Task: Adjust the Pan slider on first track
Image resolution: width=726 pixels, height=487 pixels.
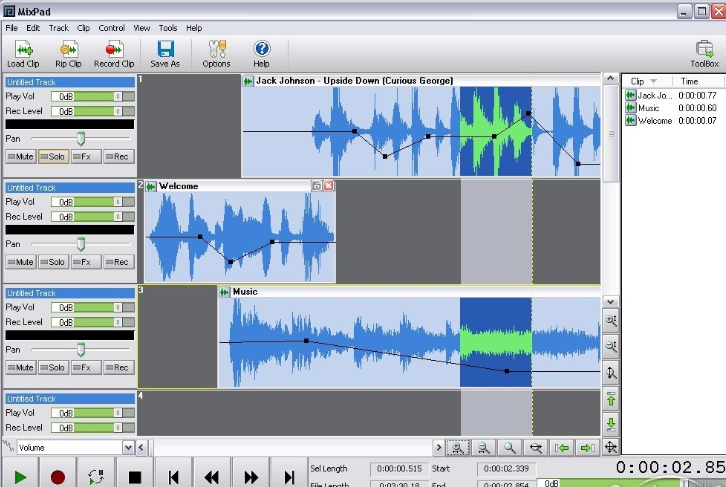Action: coord(81,138)
